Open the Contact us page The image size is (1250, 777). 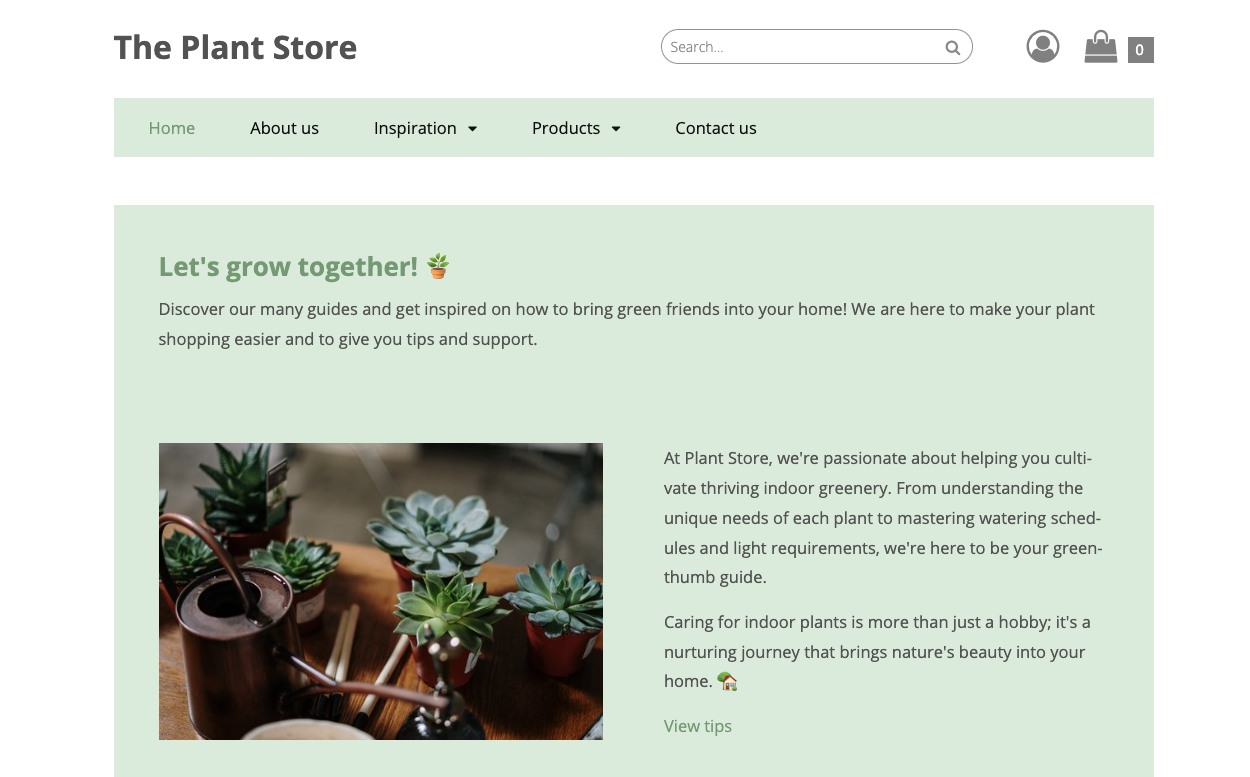click(x=716, y=128)
